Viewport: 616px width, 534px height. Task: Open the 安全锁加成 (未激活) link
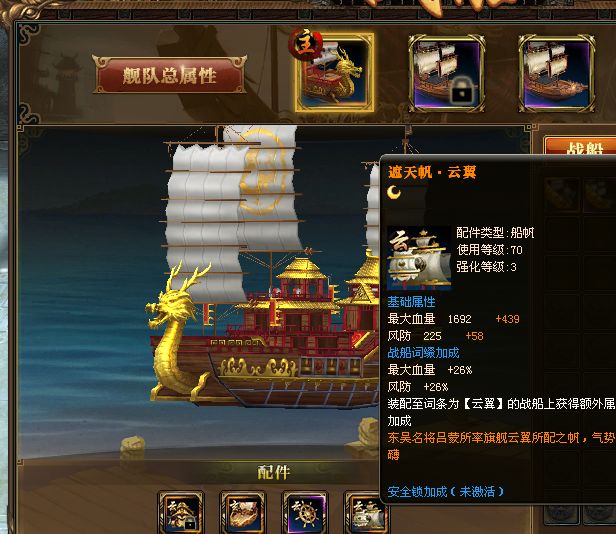point(446,491)
